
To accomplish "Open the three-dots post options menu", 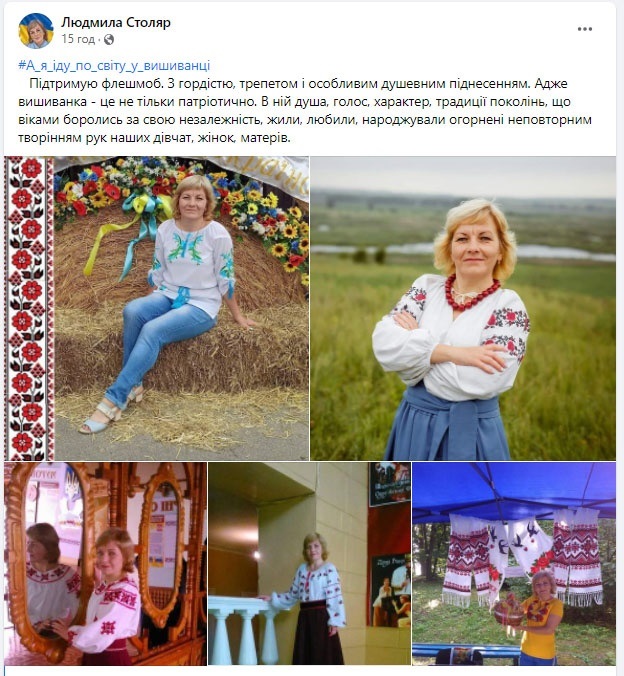I will coord(584,29).
